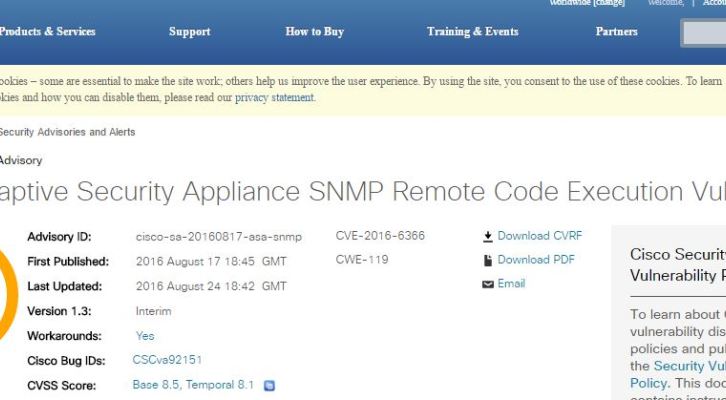Open the Partners menu
The width and height of the screenshot is (726, 400).
616,31
